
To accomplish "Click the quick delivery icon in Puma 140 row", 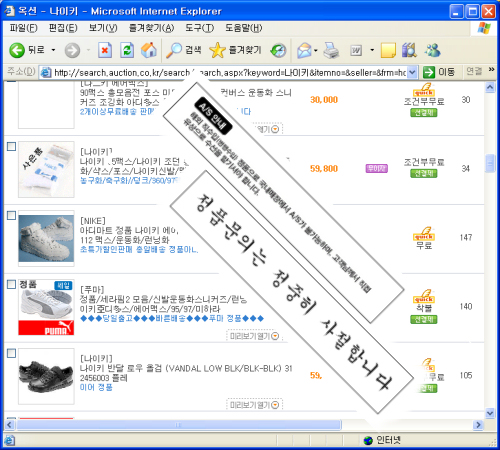I will pyautogui.click(x=424, y=296).
